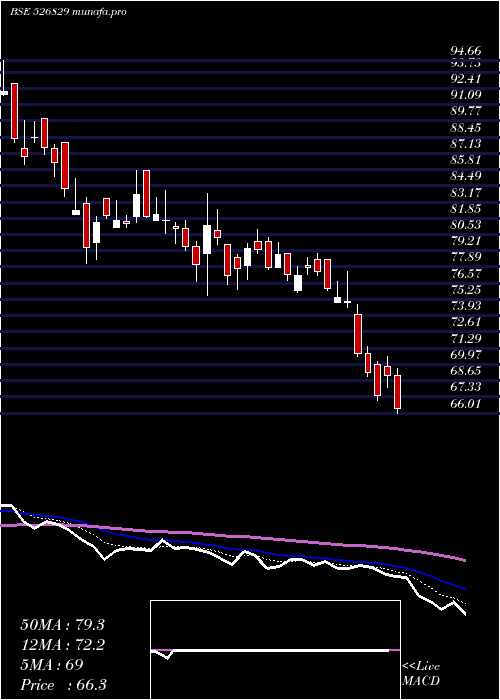Image resolution: width=500 pixels, height=700 pixels.
Task: Click the second candle, red, topping near 92.41
Action: click(15, 111)
